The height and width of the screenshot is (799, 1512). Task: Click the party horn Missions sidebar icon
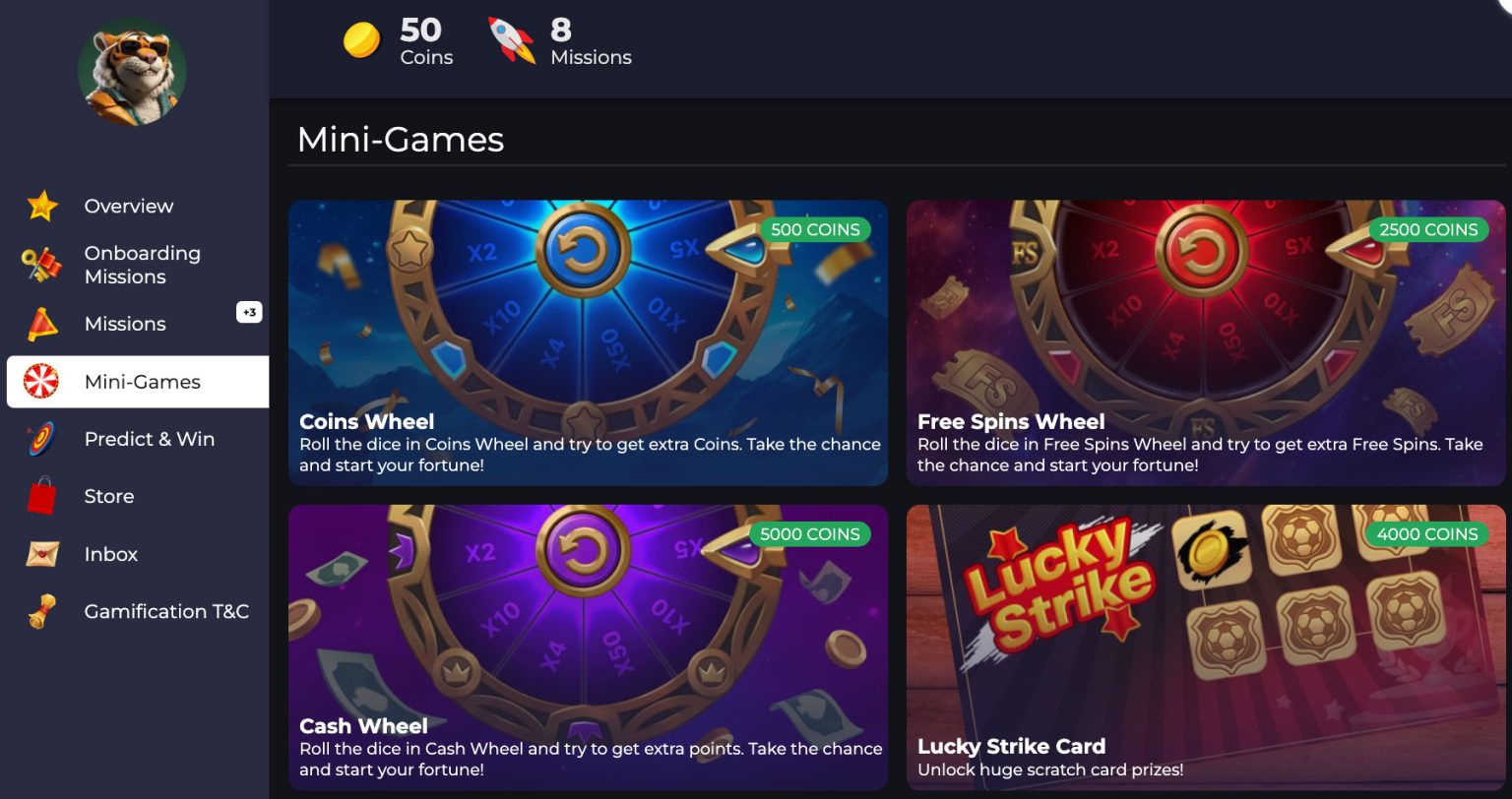[42, 324]
